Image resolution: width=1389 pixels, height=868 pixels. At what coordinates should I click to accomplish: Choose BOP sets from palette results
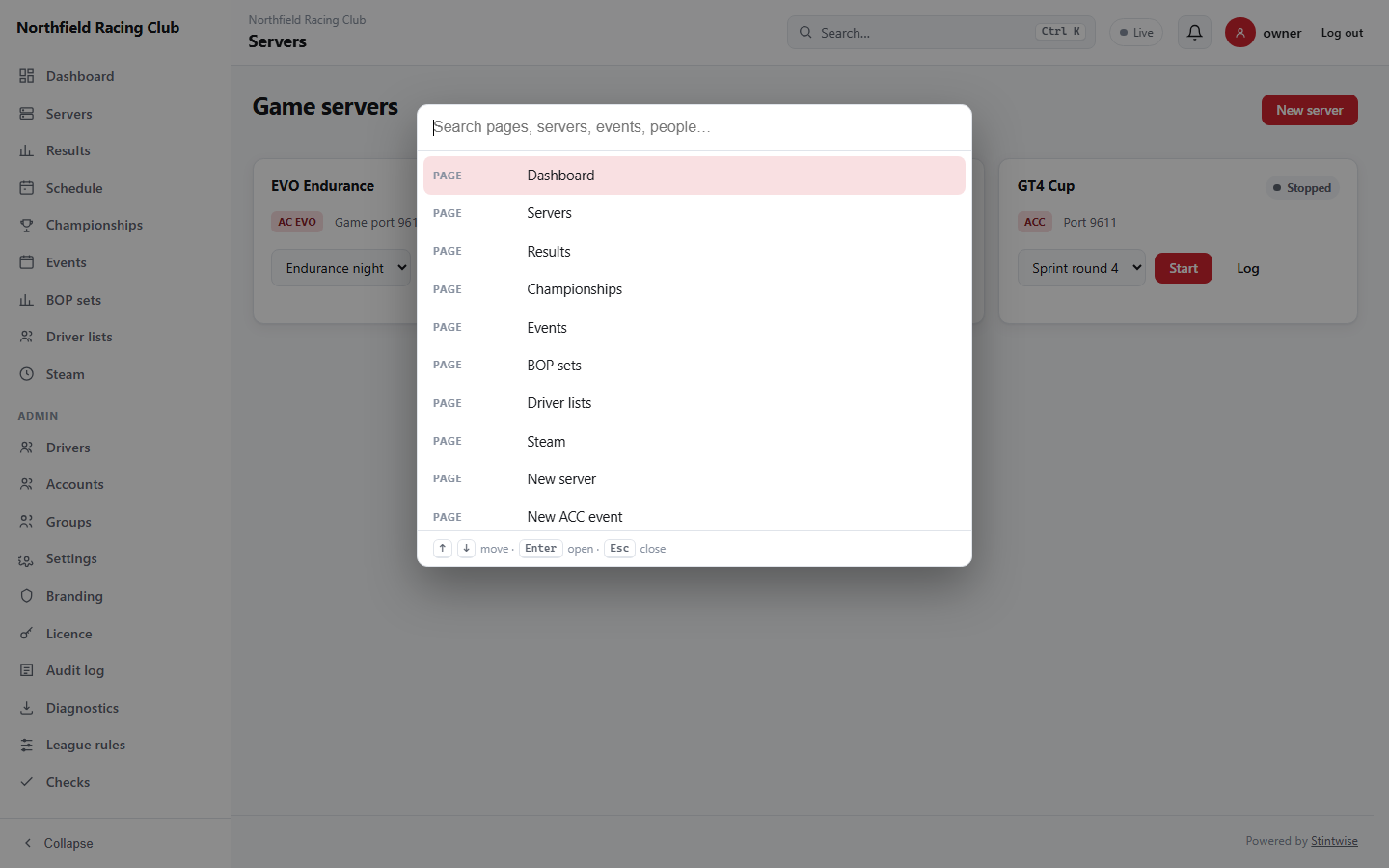694,366
